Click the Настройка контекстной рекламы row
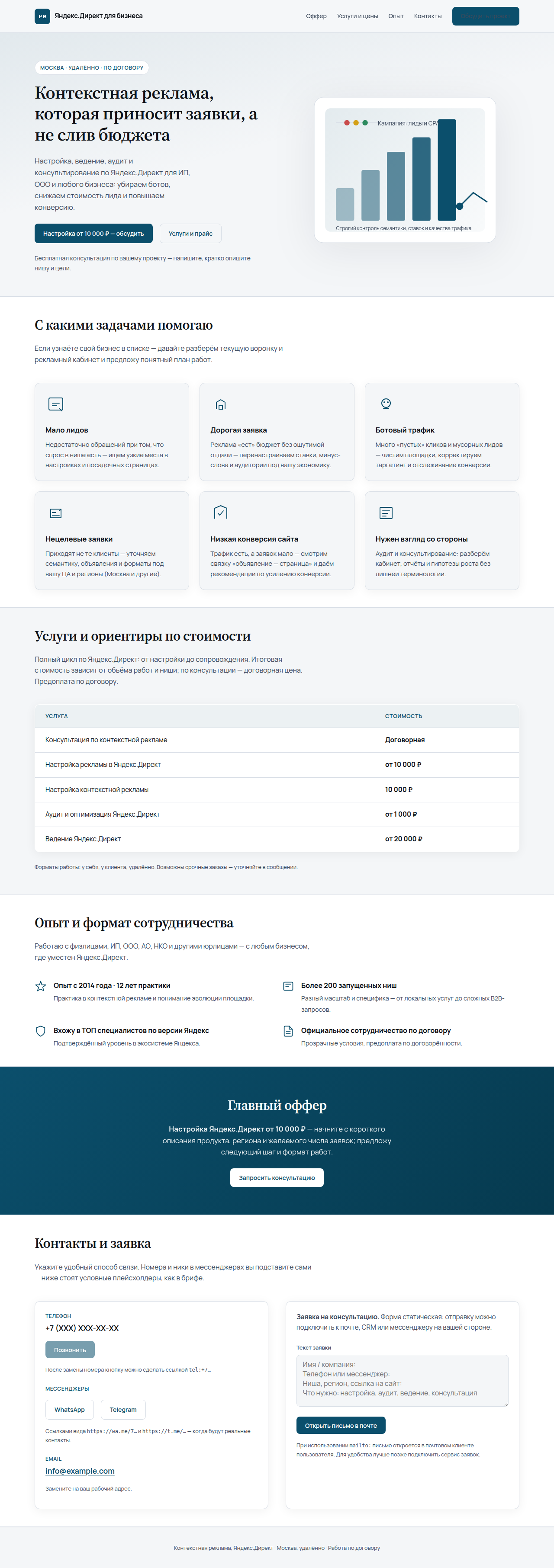Screen dimensions: 554x1568 [277, 790]
